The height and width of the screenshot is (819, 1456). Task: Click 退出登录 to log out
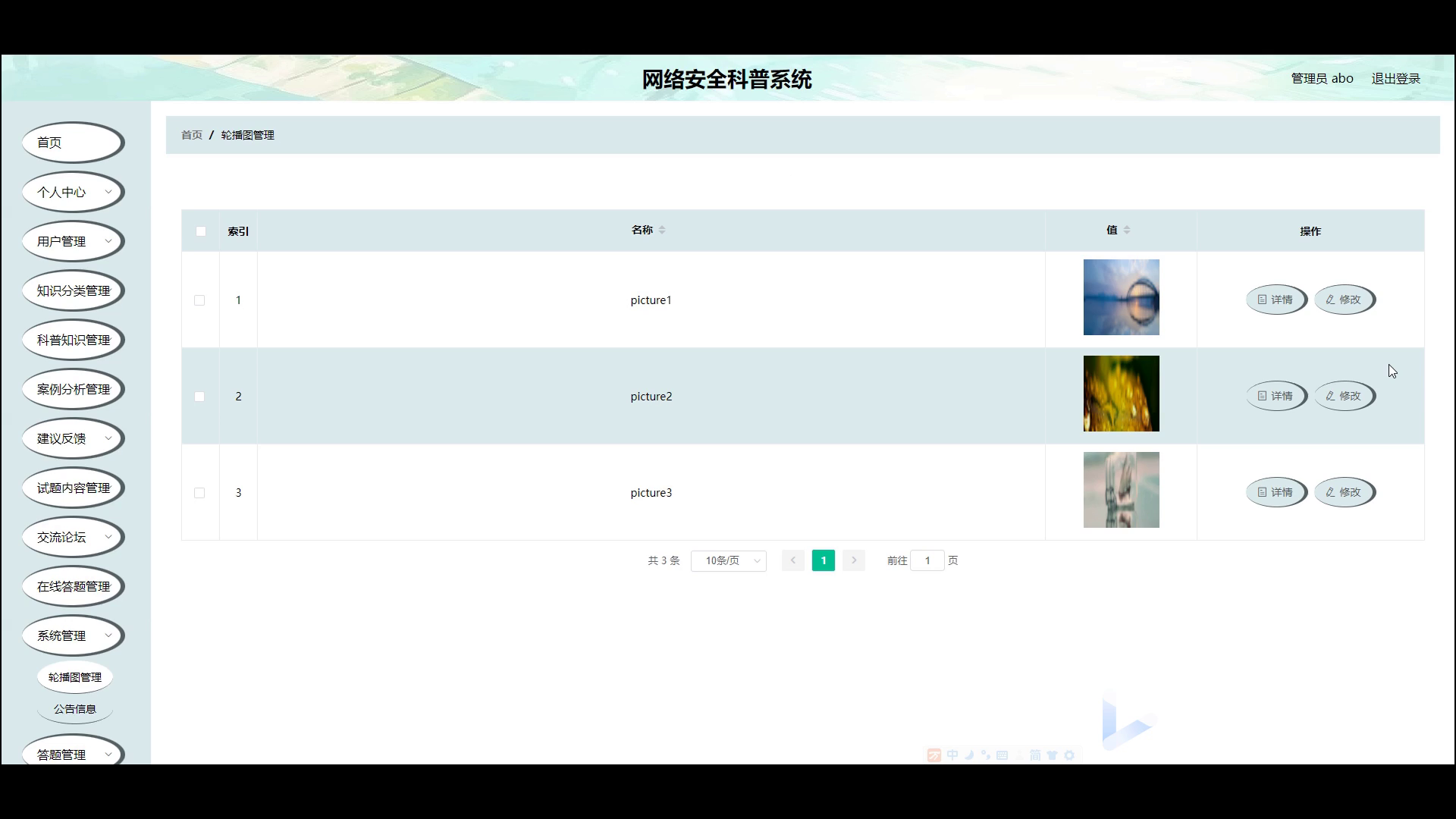pos(1395,79)
